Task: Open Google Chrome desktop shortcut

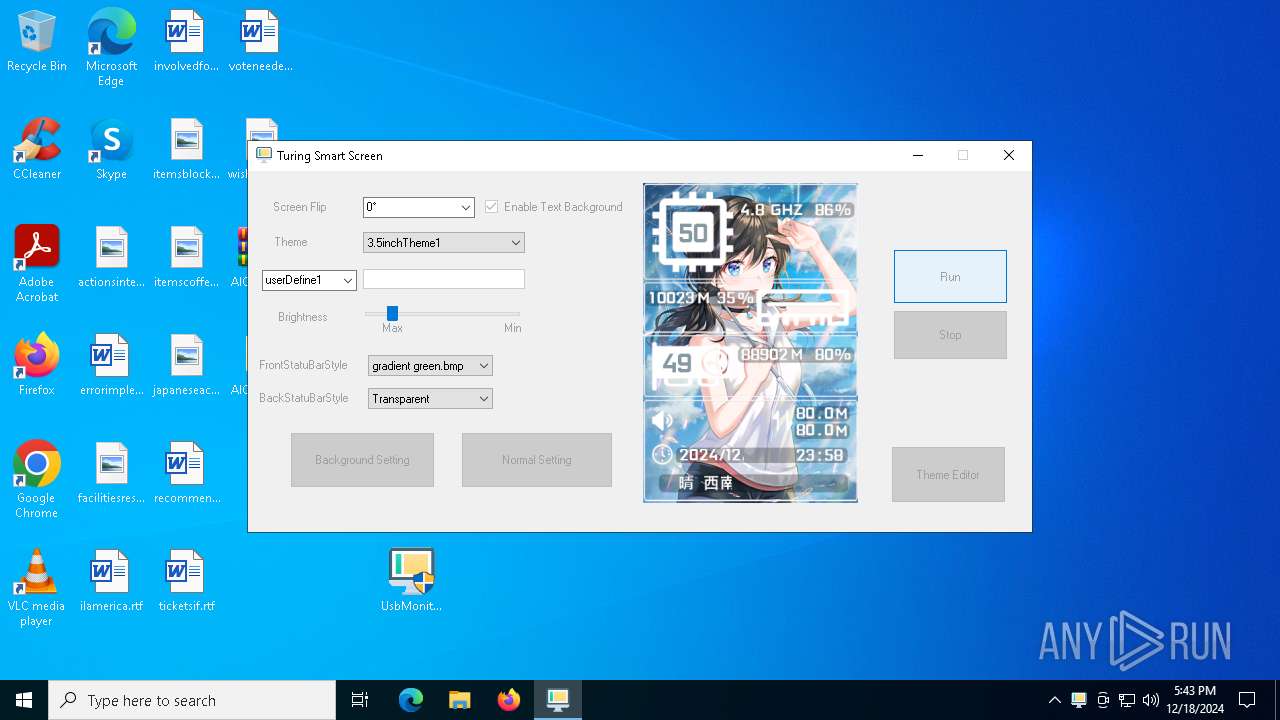Action: click(37, 480)
